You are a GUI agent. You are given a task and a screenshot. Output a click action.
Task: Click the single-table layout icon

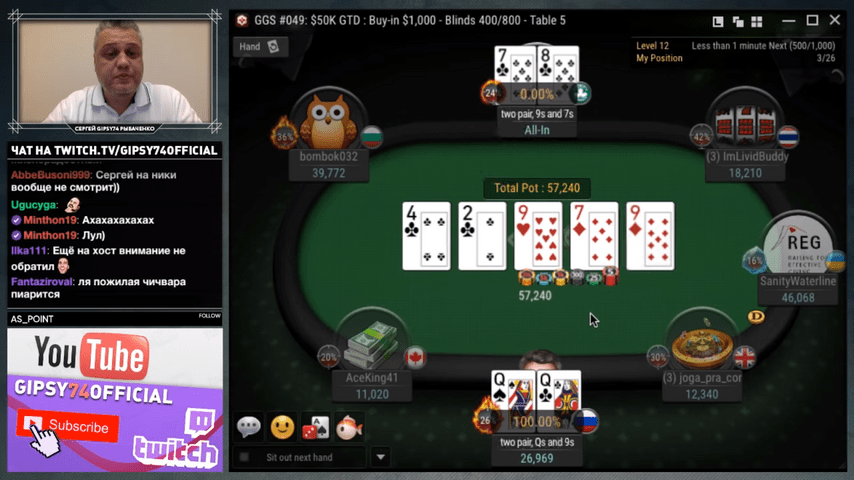(718, 21)
